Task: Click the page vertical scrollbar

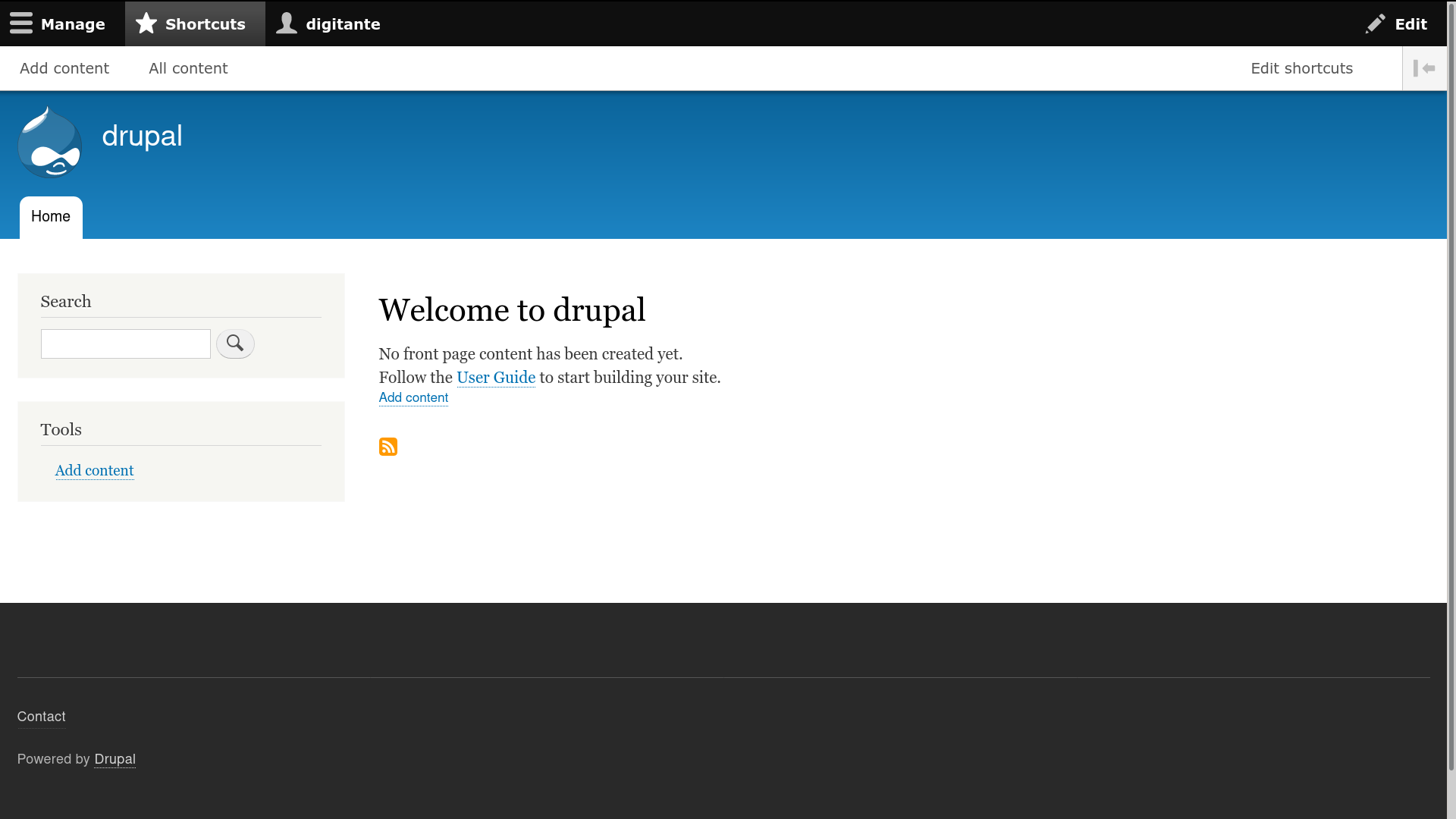Action: pos(1451,409)
